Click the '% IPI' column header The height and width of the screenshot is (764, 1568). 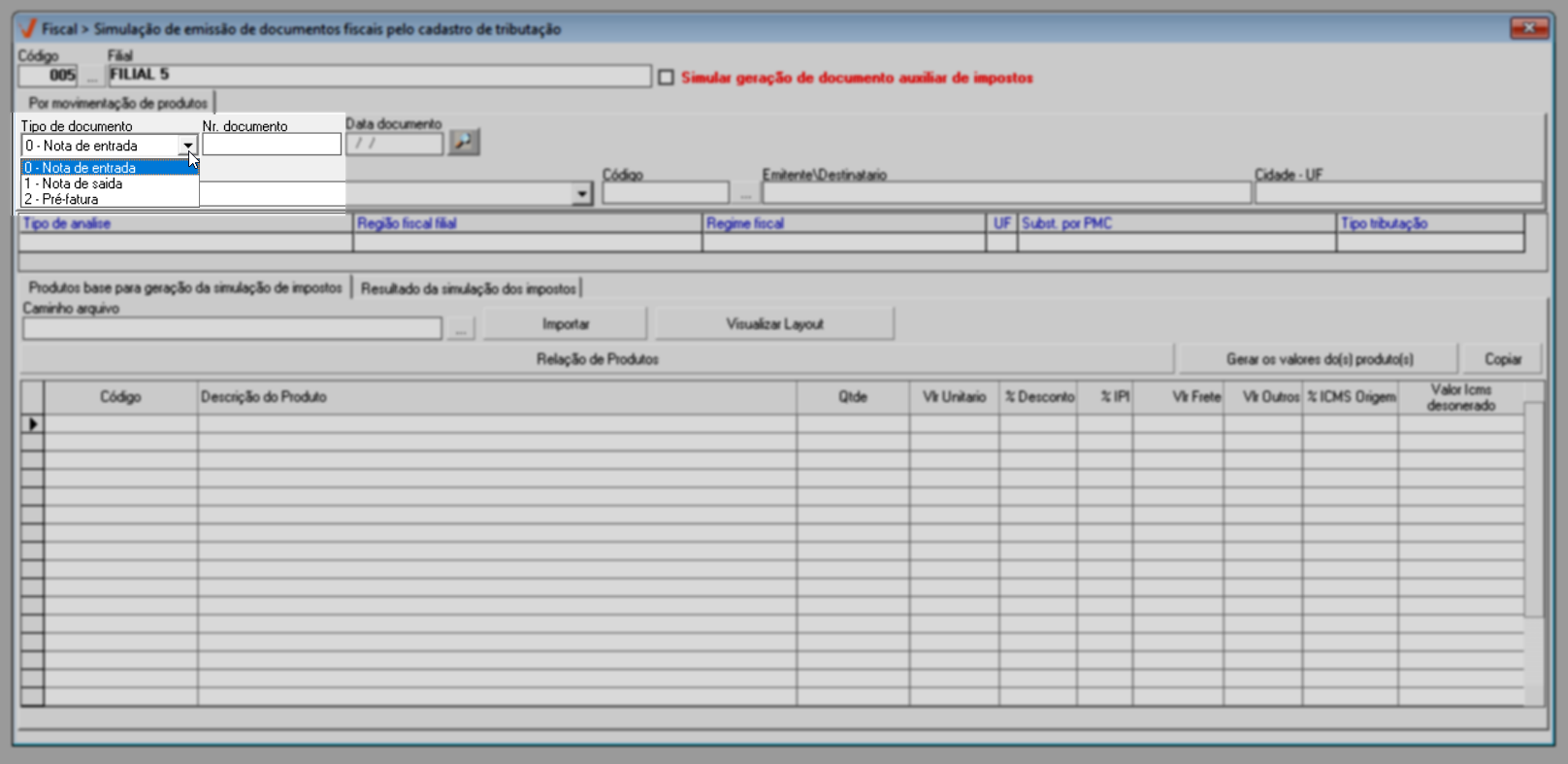[1105, 397]
